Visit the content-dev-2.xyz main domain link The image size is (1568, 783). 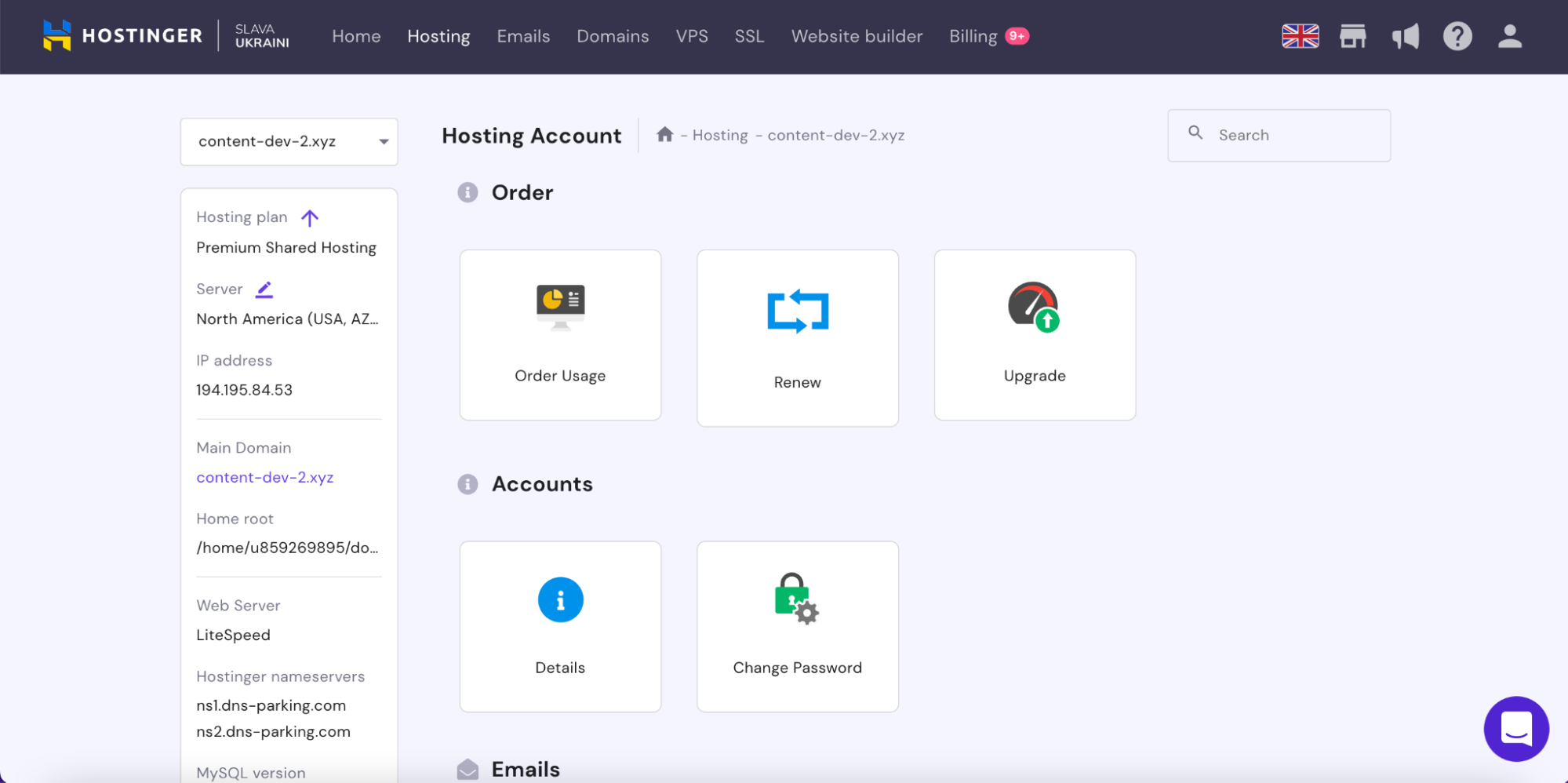[x=264, y=477]
